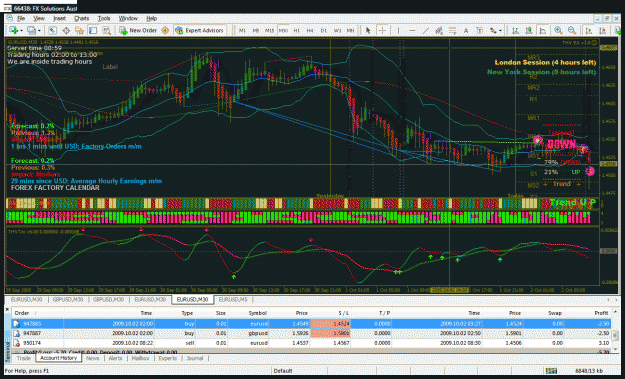This screenshot has width=625, height=379.
Task: Switch chart to bar chart style
Action: click(515, 30)
